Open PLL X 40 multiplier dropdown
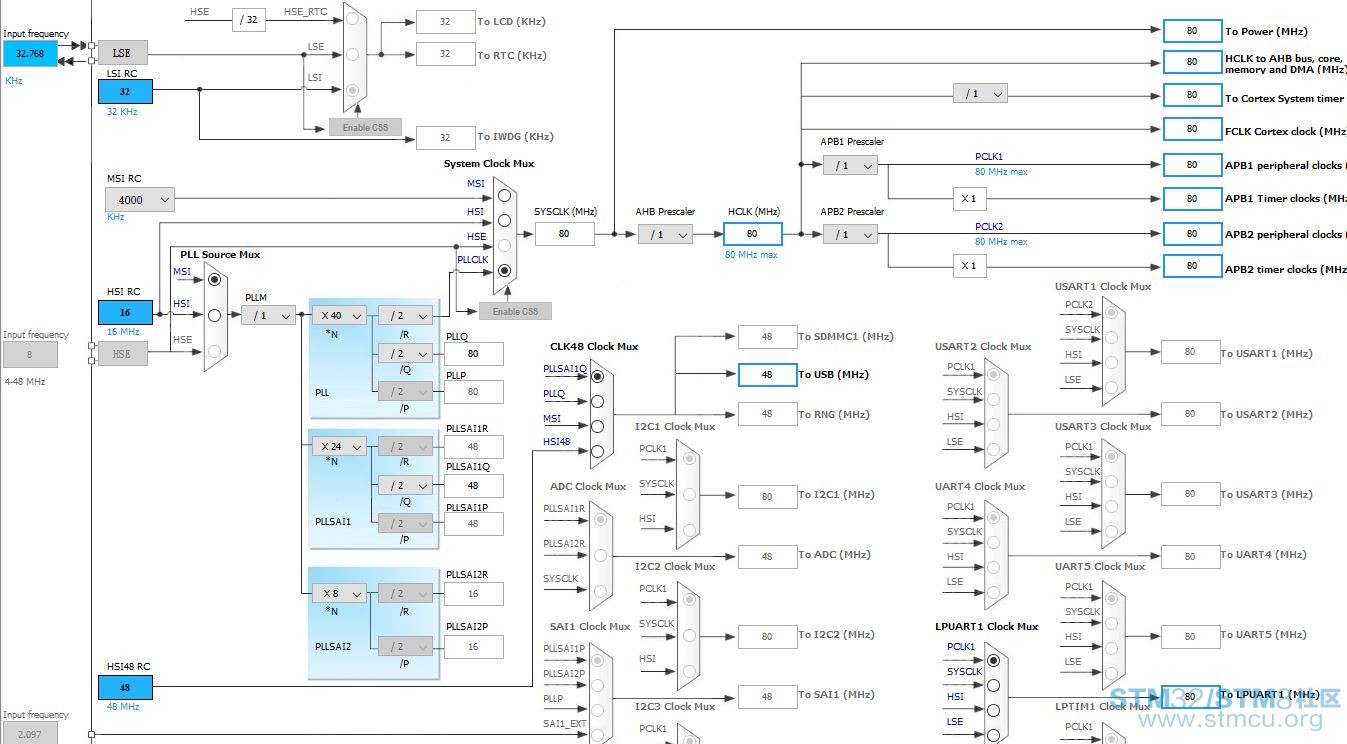The height and width of the screenshot is (744, 1347). coord(339,315)
